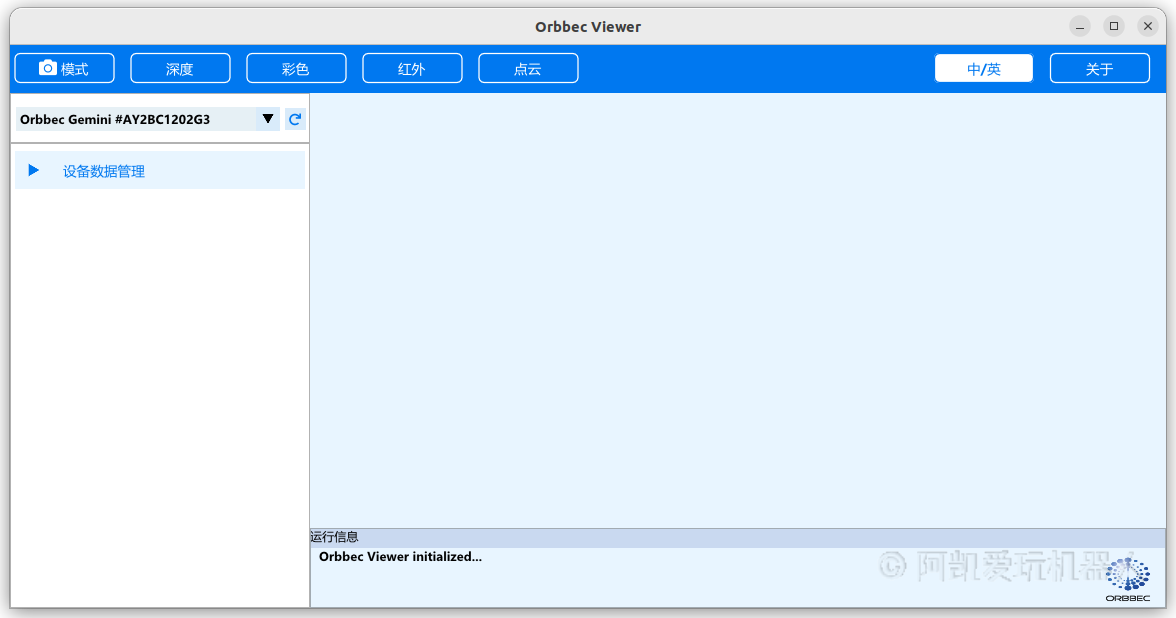This screenshot has width=1176, height=618.
Task: Show the 点云 point cloud view
Action: click(x=528, y=68)
